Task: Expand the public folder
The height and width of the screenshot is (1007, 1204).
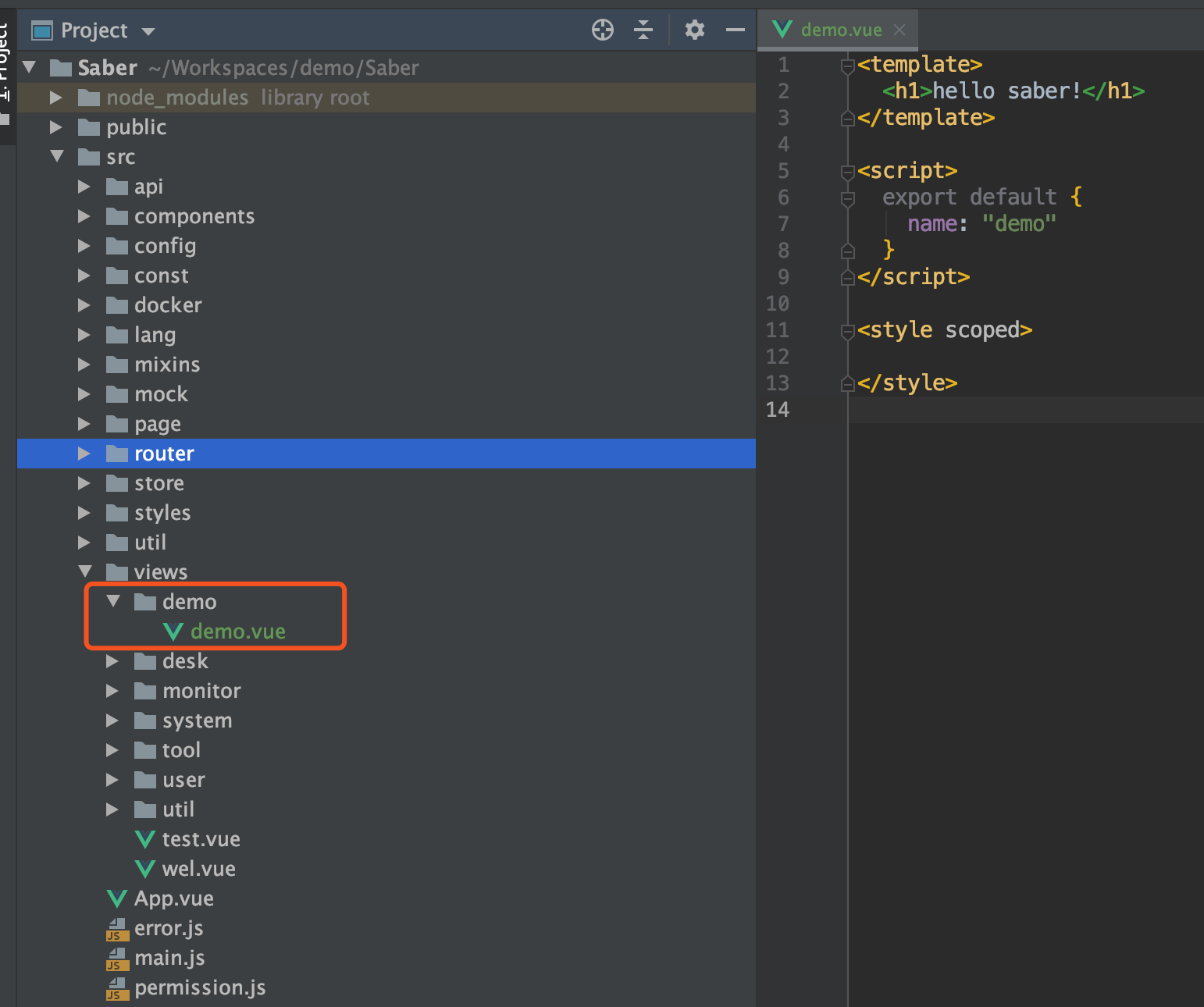Action: 56,127
